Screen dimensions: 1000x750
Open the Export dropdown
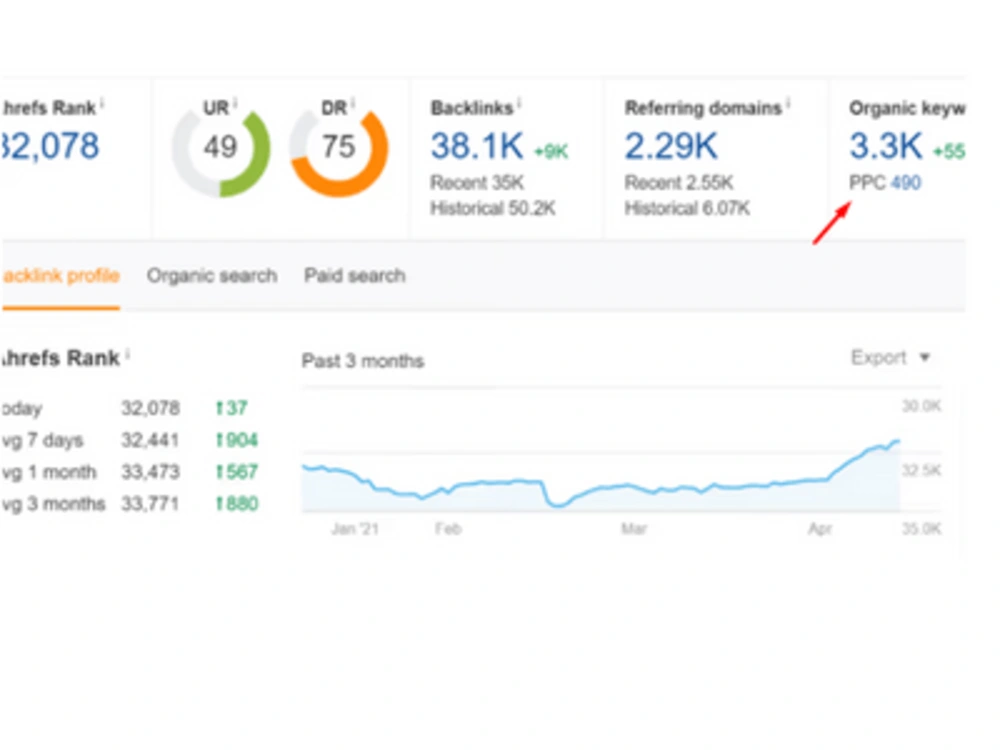pos(890,357)
